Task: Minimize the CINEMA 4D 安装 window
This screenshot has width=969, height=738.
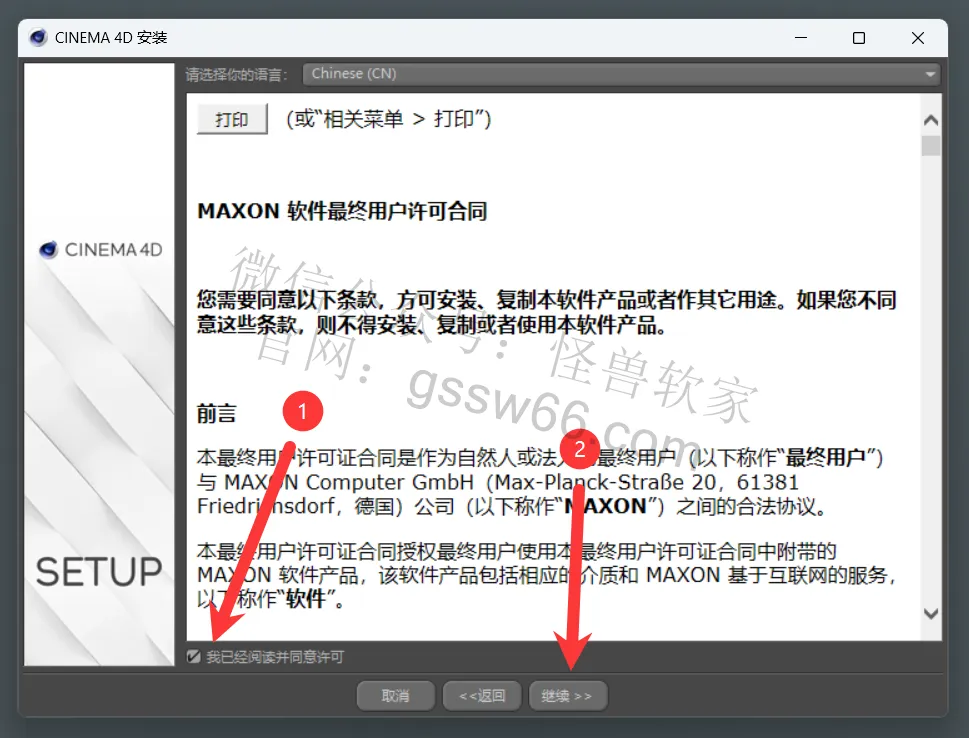Action: coord(801,38)
